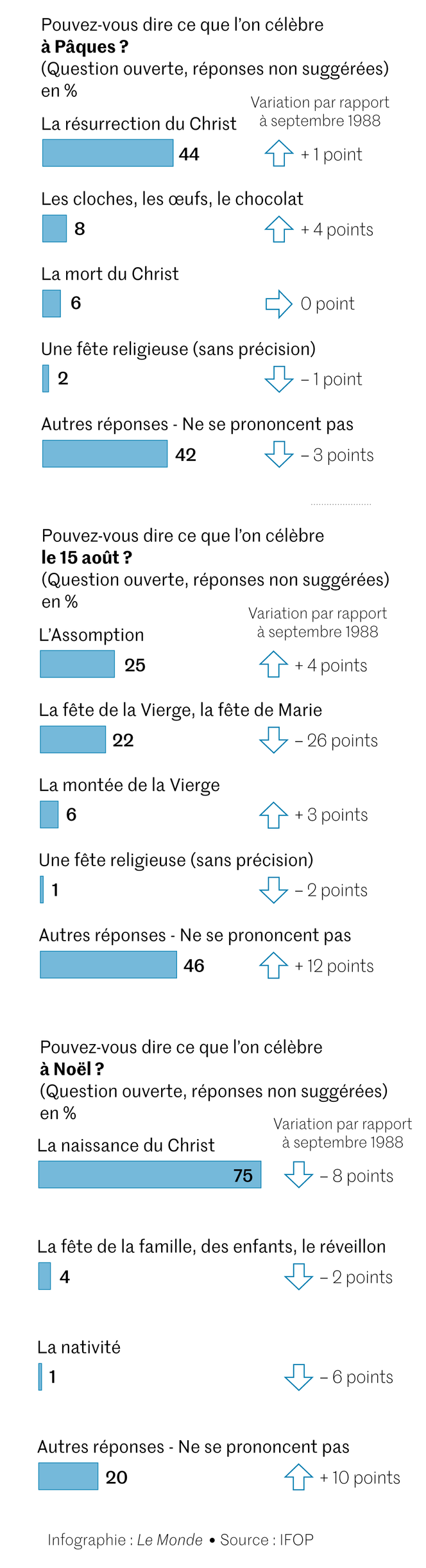
Task: Click the up arrow beside +12 points
Action: [273, 964]
